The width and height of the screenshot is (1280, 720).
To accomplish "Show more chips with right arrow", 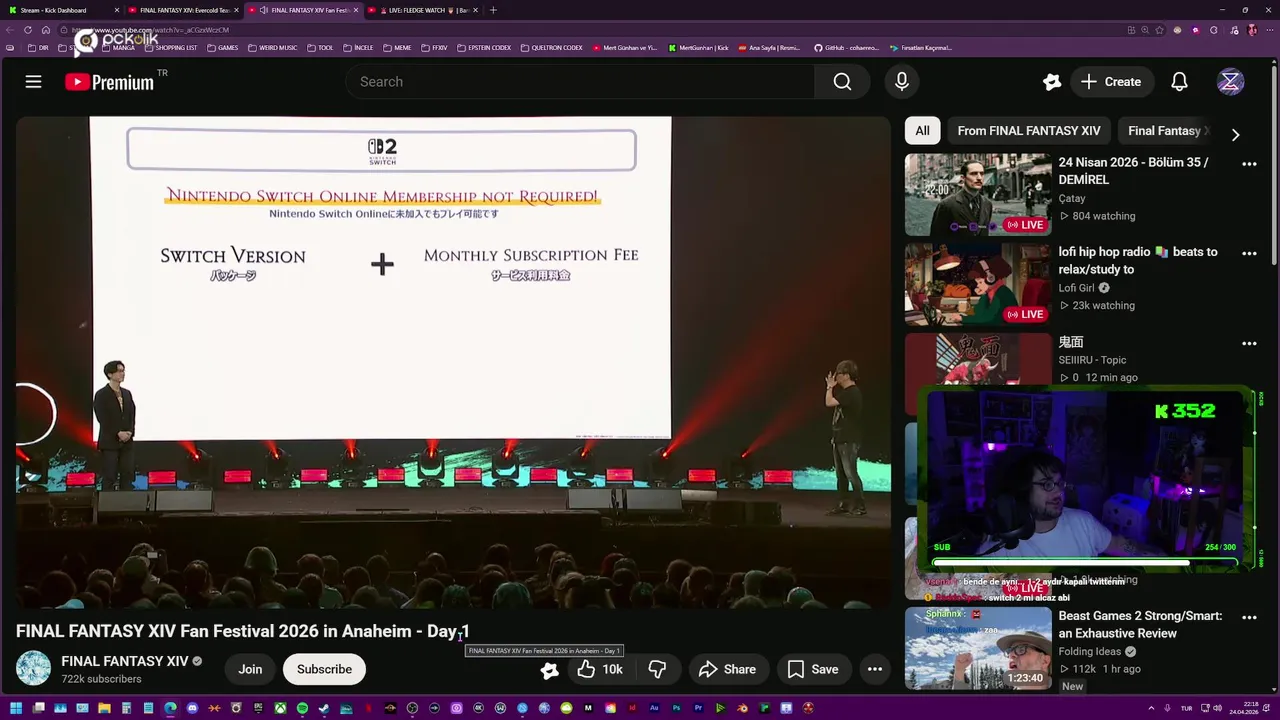I will coord(1235,134).
